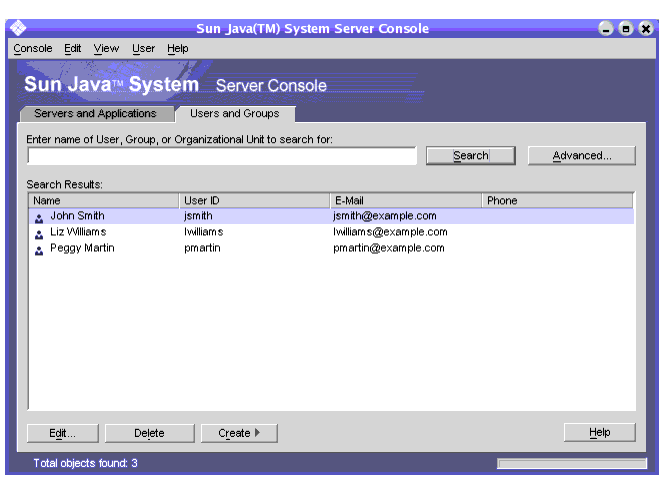Image resolution: width=665 pixels, height=494 pixels.
Task: Open the Edit menu
Action: click(x=73, y=48)
